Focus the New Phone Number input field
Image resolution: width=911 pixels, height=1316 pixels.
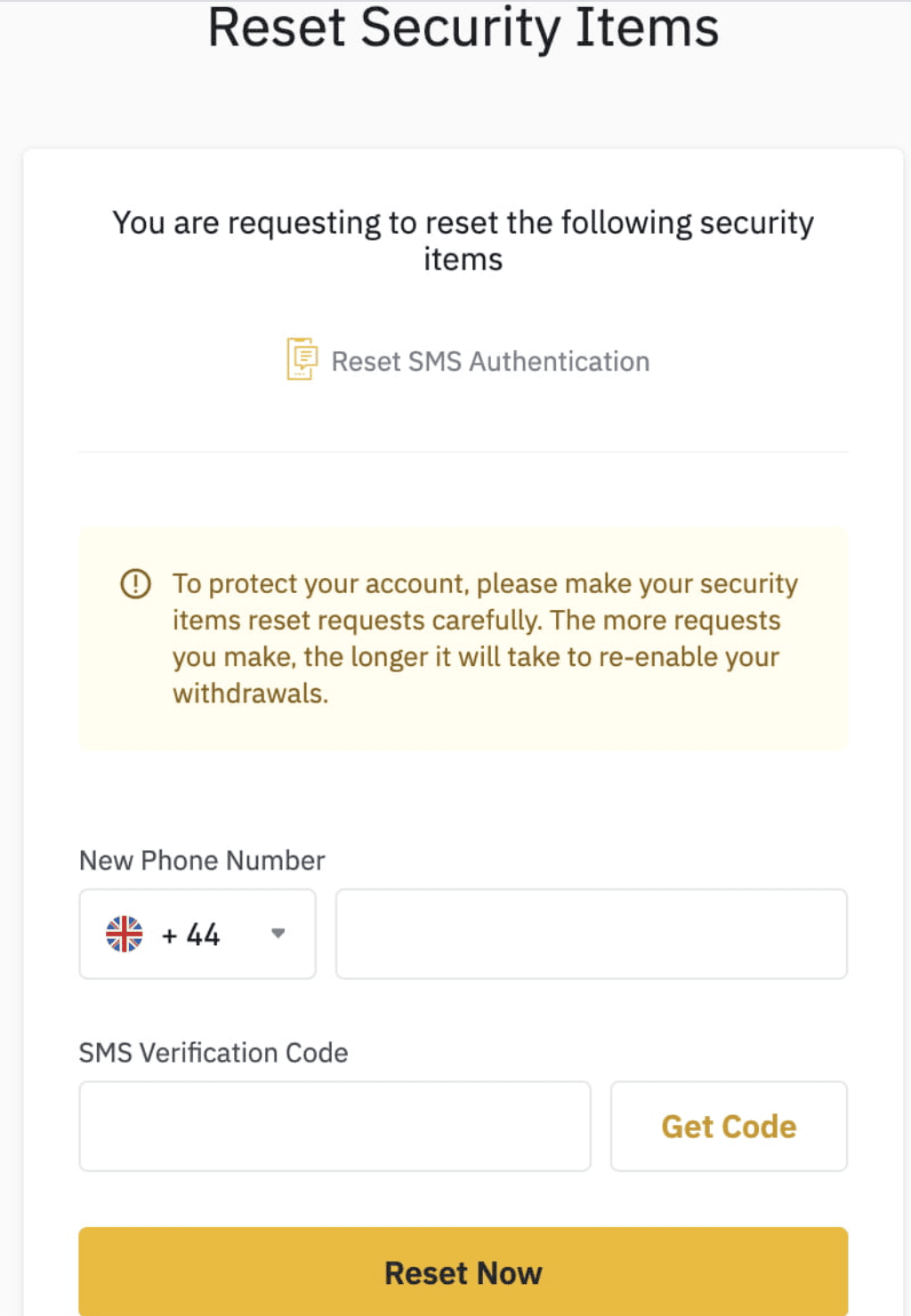coord(592,934)
